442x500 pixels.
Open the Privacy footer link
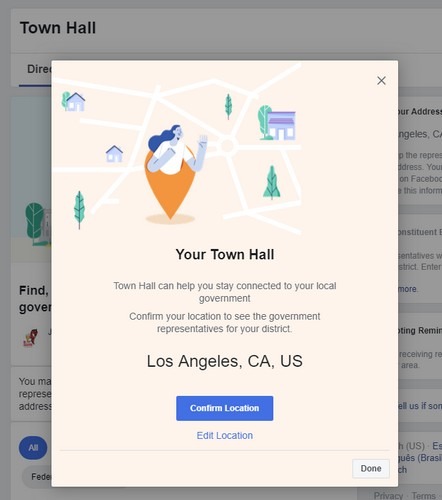tap(388, 496)
